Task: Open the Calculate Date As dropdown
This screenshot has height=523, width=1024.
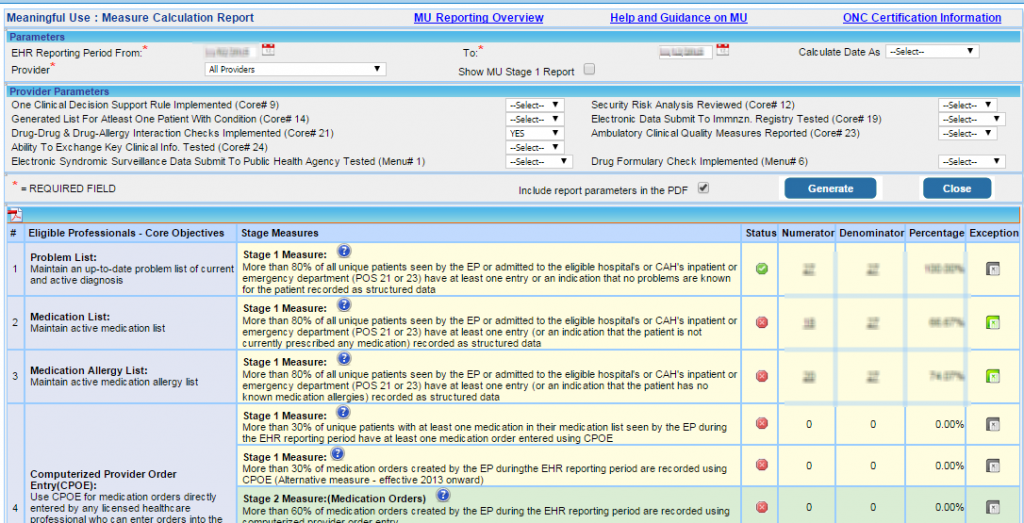Action: tap(931, 52)
